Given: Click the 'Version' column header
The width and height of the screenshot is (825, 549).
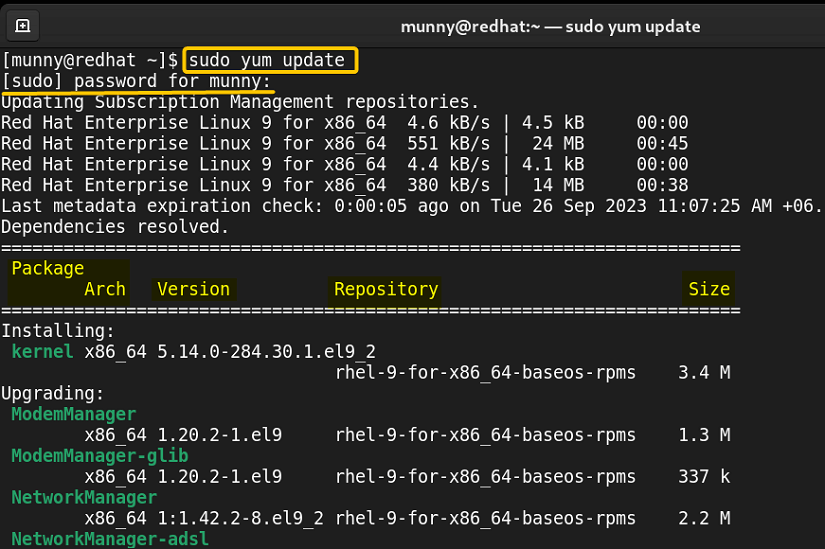Looking at the screenshot, I should [x=194, y=289].
